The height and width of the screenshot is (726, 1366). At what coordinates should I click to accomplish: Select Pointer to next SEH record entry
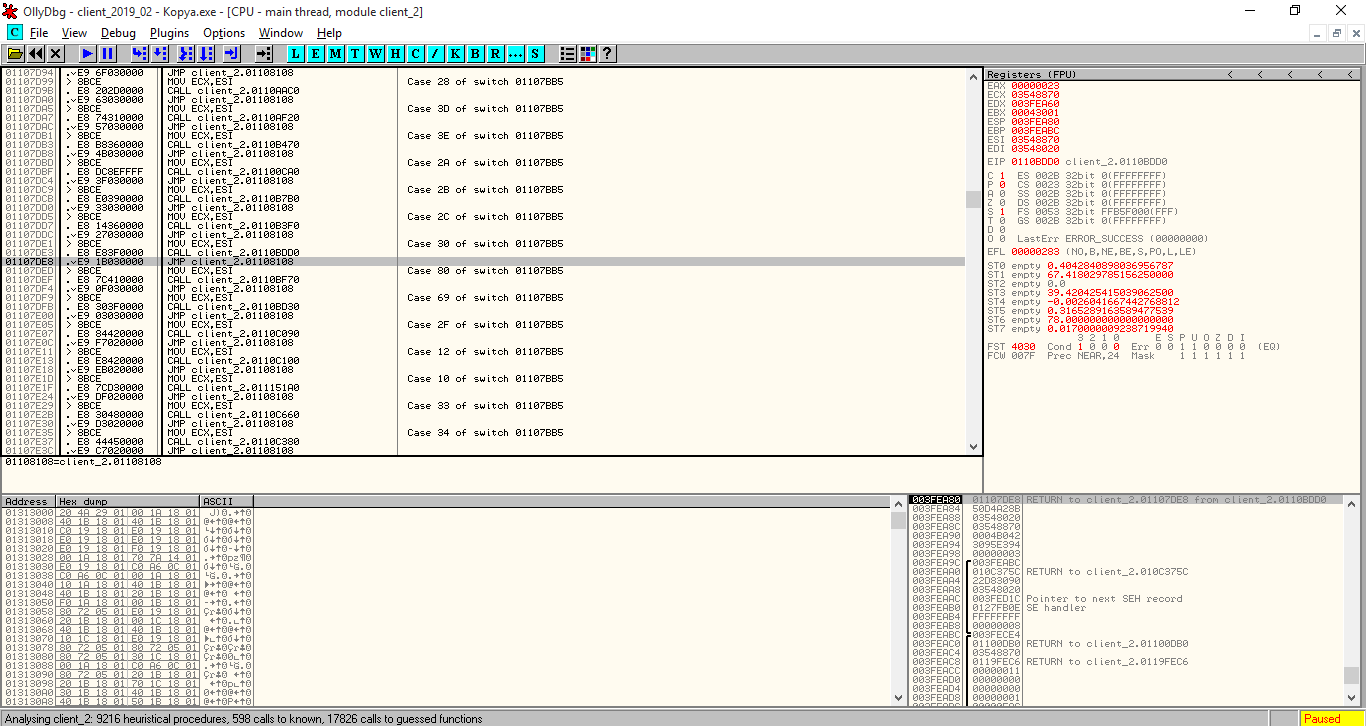tap(1104, 599)
